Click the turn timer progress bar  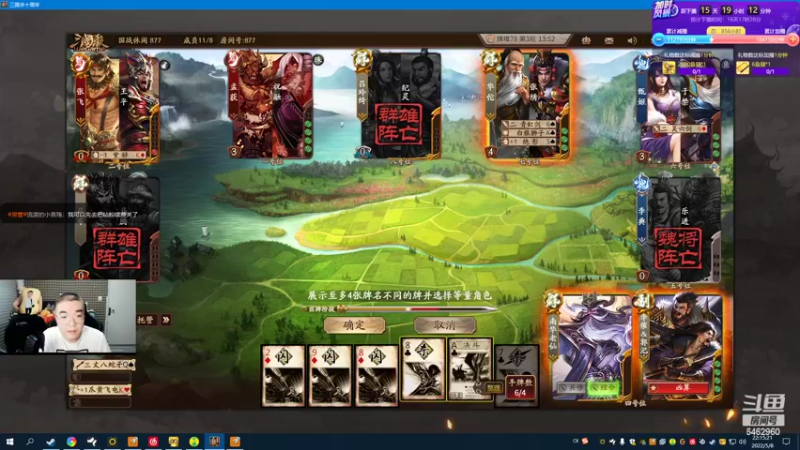tap(401, 309)
